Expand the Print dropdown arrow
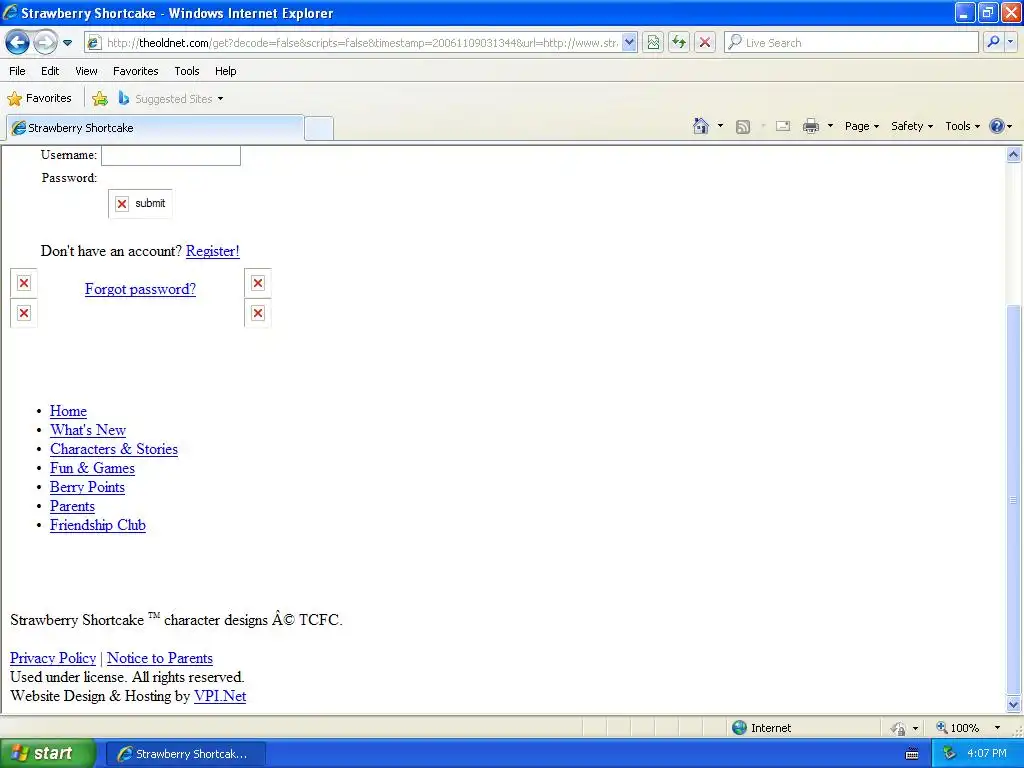The width and height of the screenshot is (1024, 768). pyautogui.click(x=830, y=126)
